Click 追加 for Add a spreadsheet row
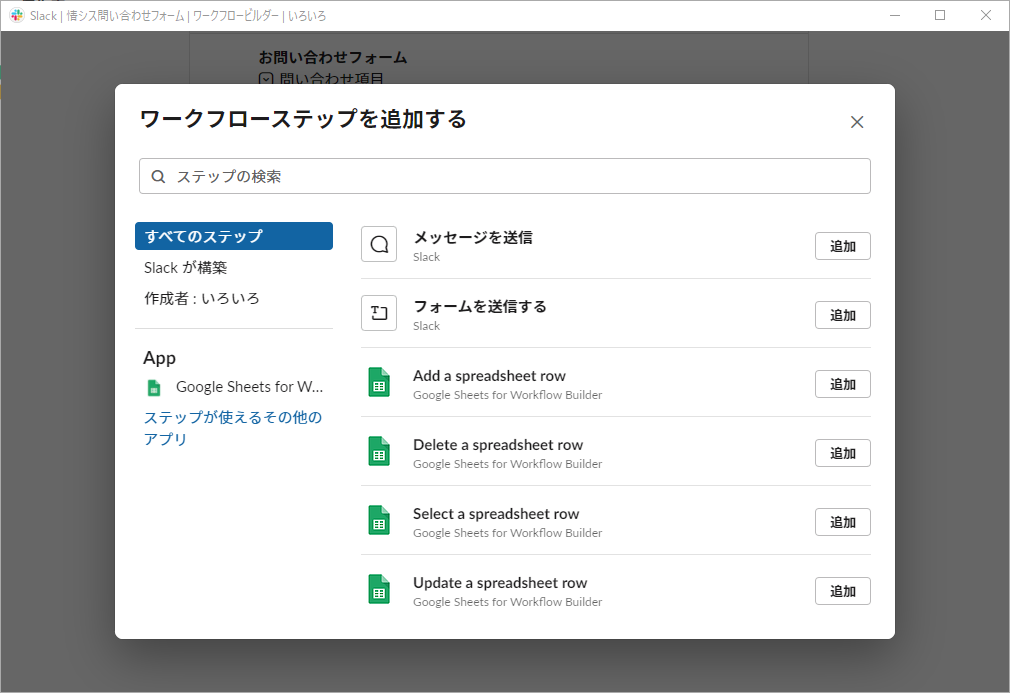1010x693 pixels. pos(842,383)
